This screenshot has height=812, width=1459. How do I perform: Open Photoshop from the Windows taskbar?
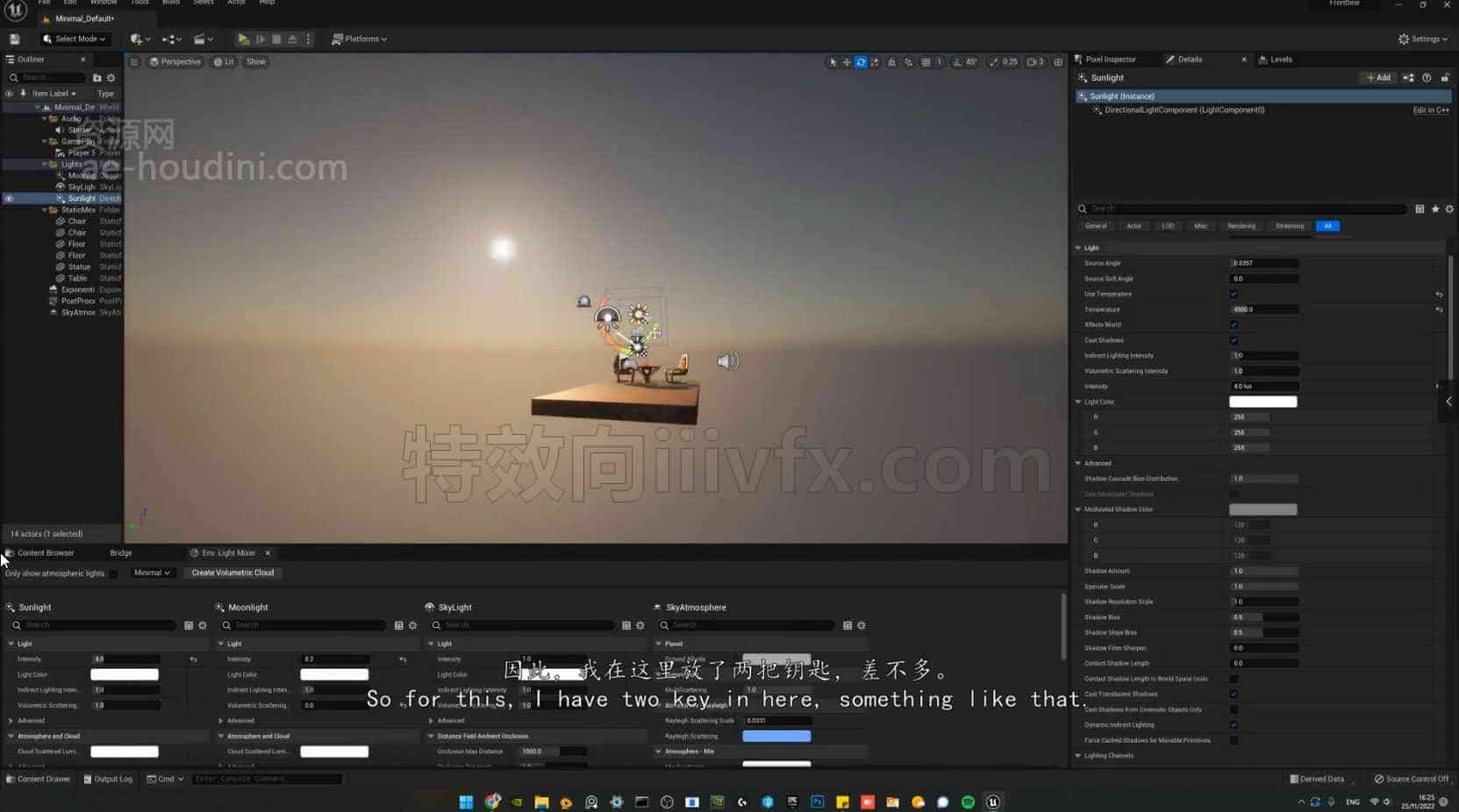[818, 802]
